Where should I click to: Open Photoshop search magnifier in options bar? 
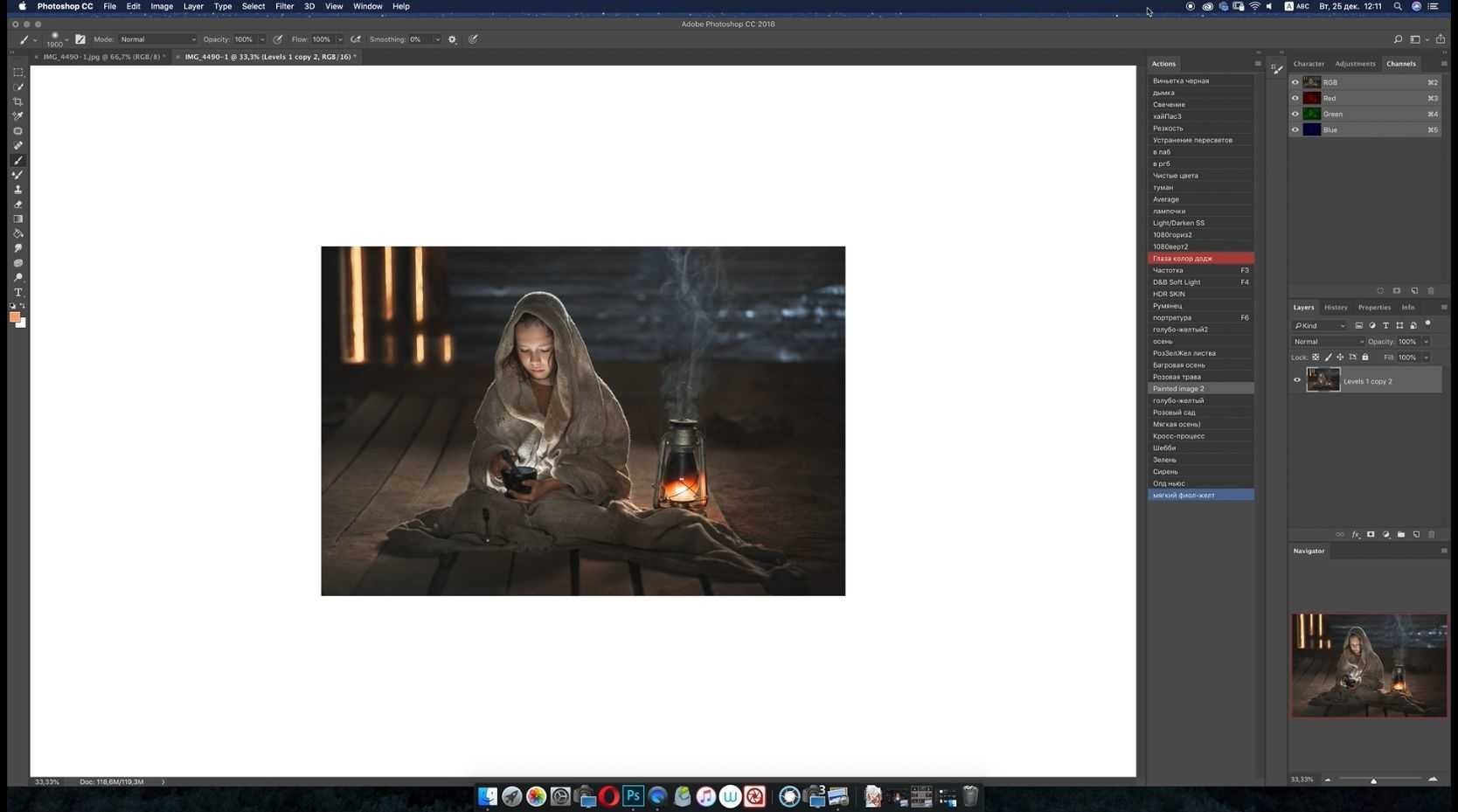tap(1398, 39)
